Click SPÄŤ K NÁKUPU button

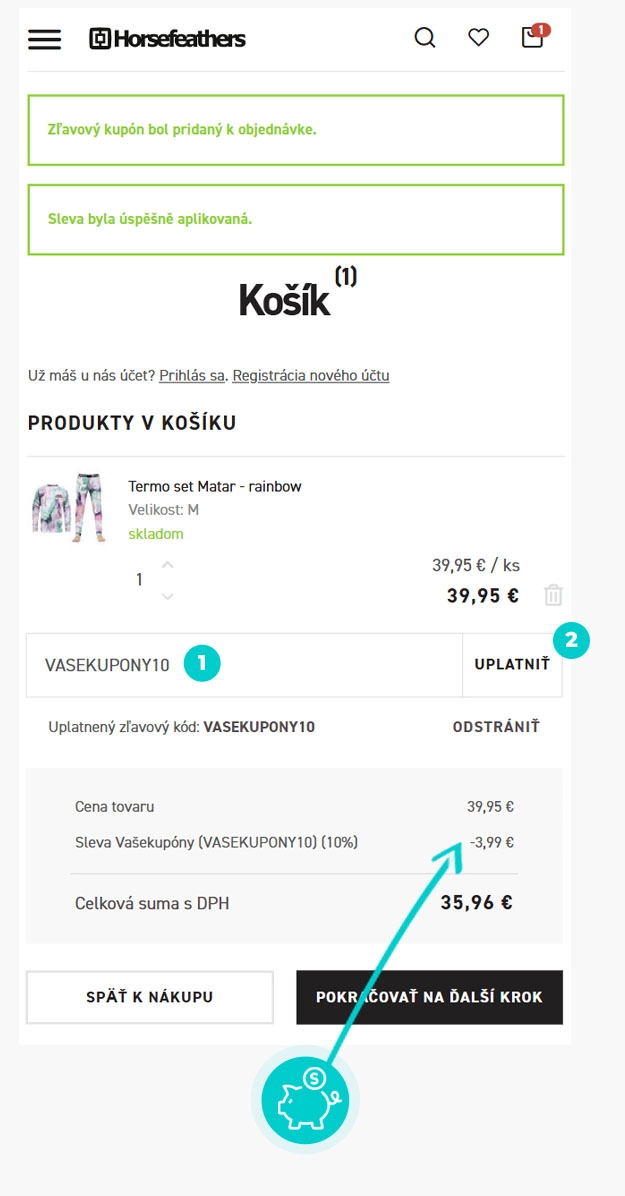pos(150,997)
